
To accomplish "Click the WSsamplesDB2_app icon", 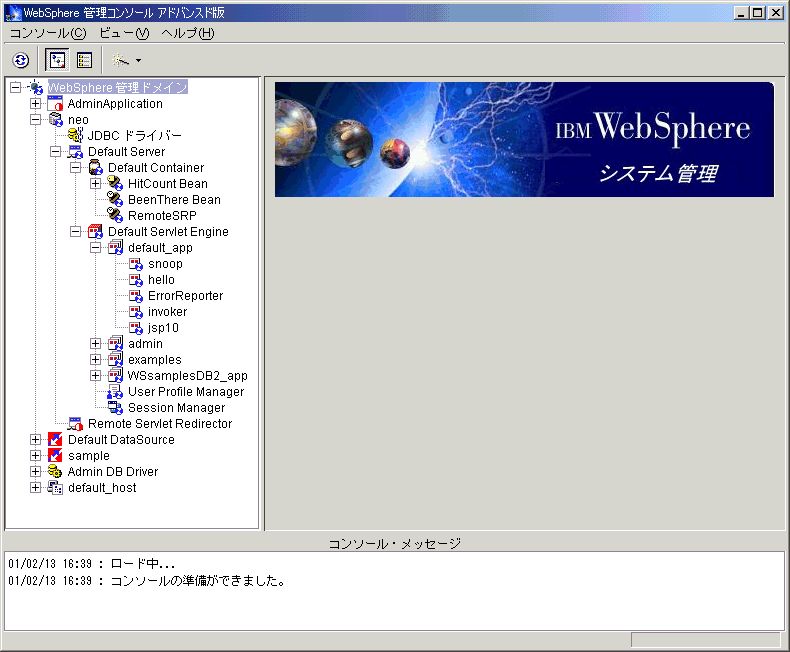I will (115, 376).
